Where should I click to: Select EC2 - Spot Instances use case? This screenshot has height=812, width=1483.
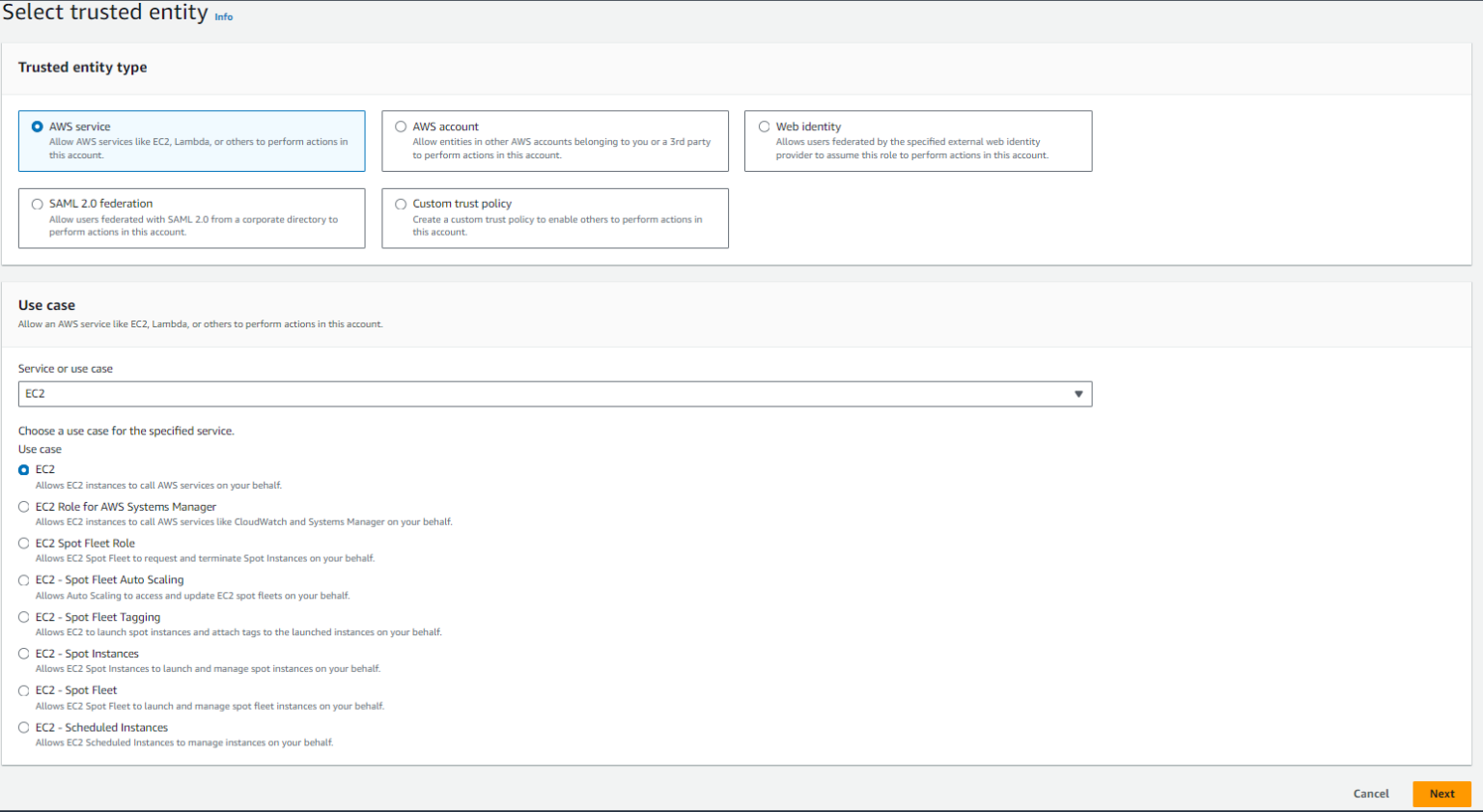click(23, 654)
